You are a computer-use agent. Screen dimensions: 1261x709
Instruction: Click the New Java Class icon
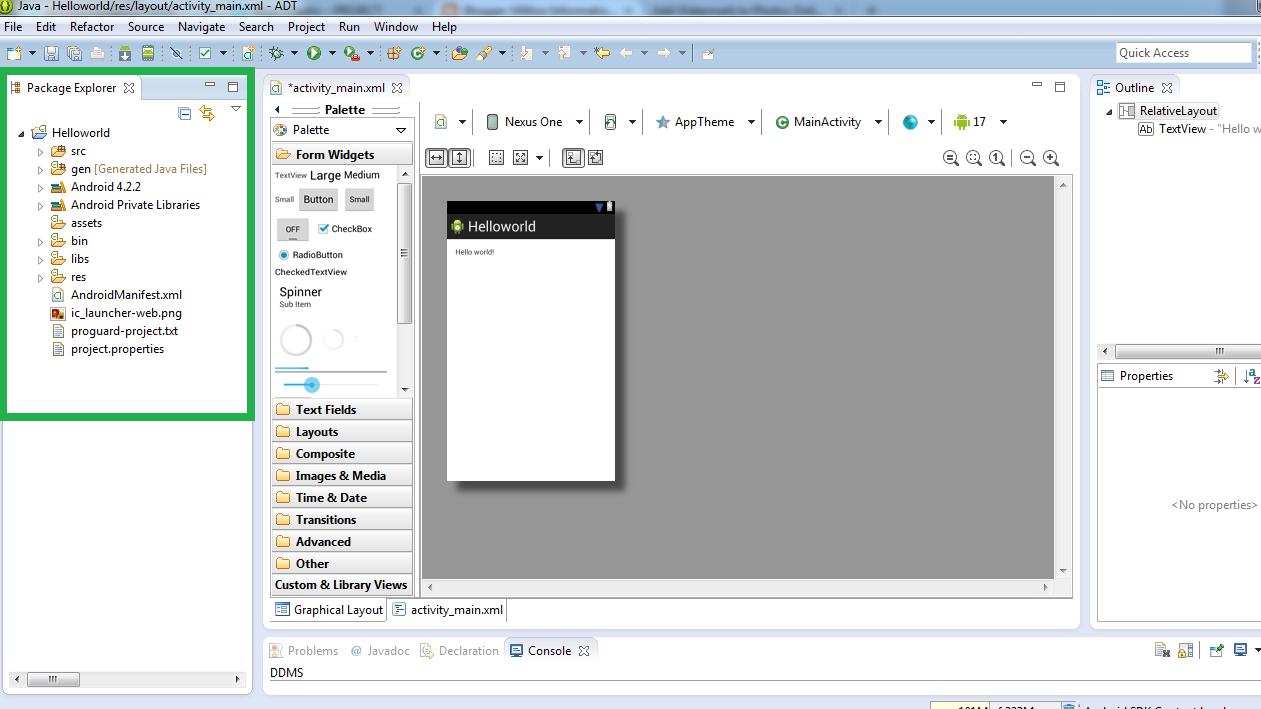[417, 53]
